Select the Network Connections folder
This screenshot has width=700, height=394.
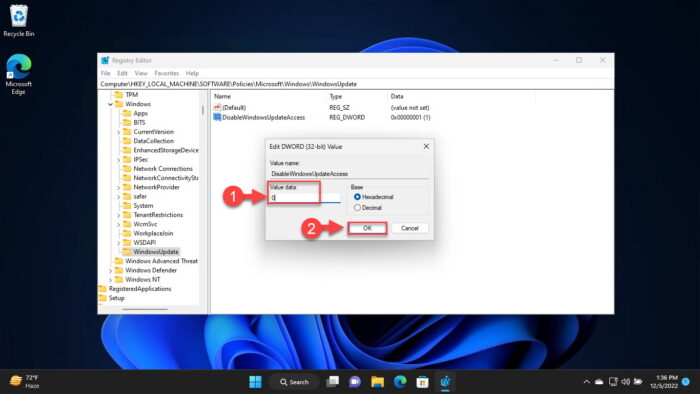click(x=158, y=169)
